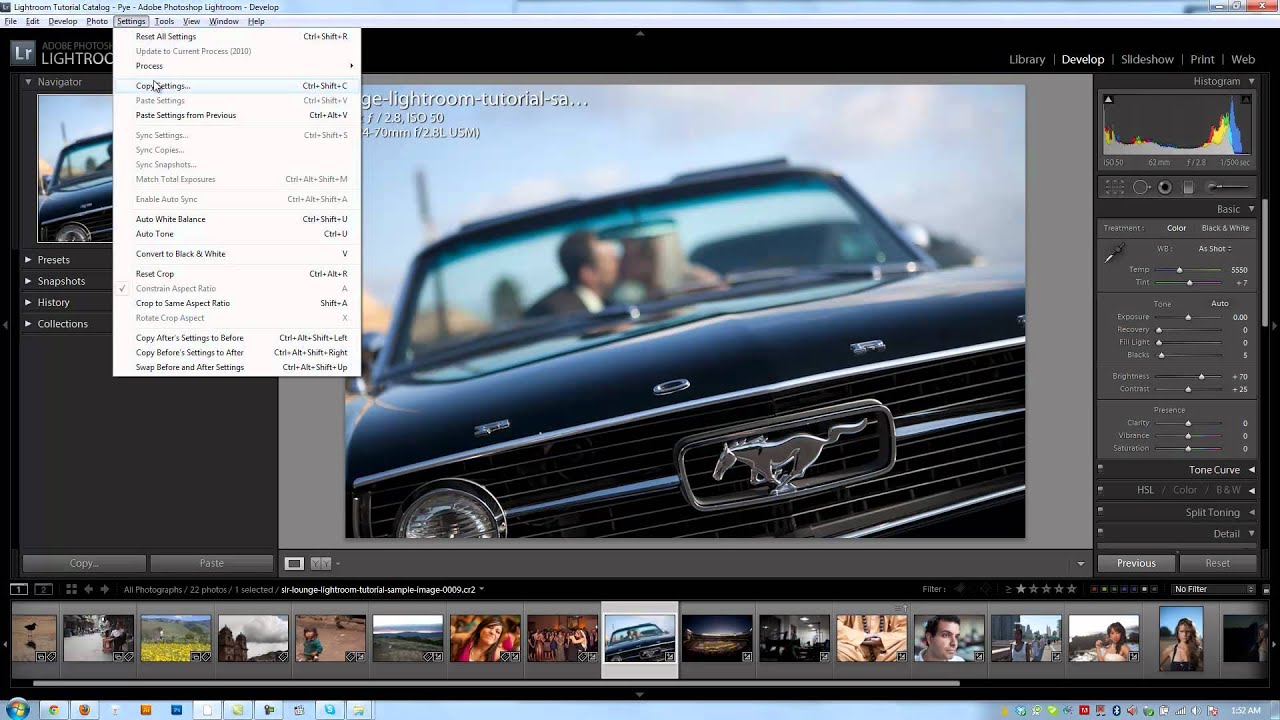The width and height of the screenshot is (1280, 720).
Task: Open grid view icon in filmstrip bar
Action: 70,589
